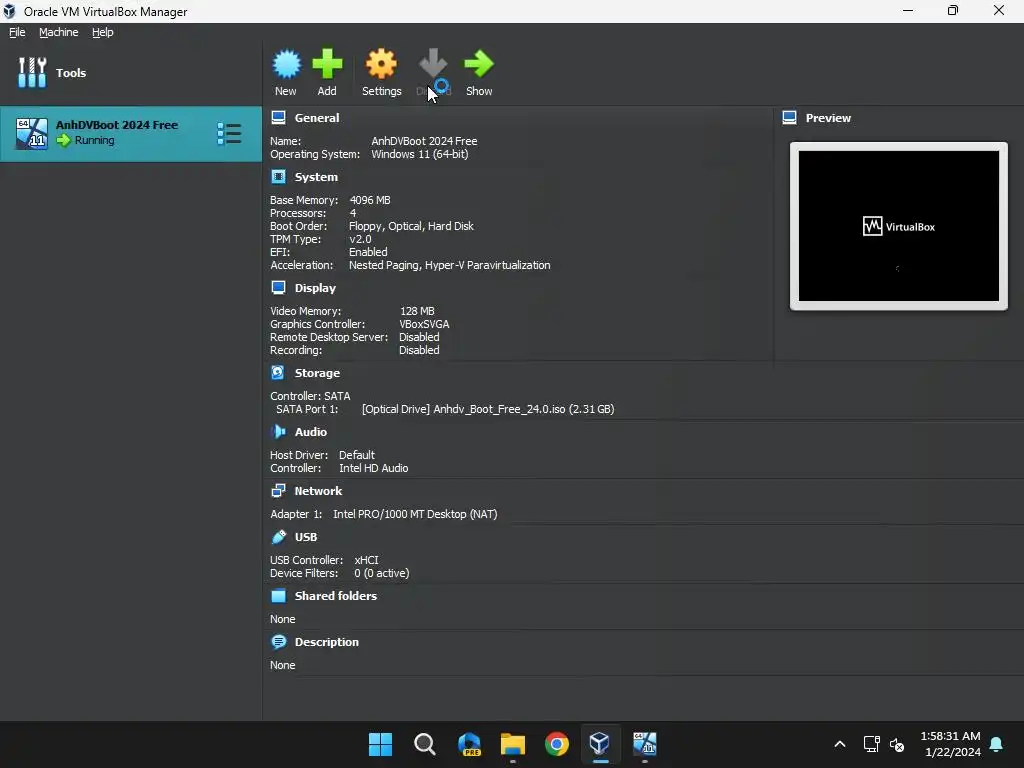Open the File menu
This screenshot has width=1024, height=768.
17,32
